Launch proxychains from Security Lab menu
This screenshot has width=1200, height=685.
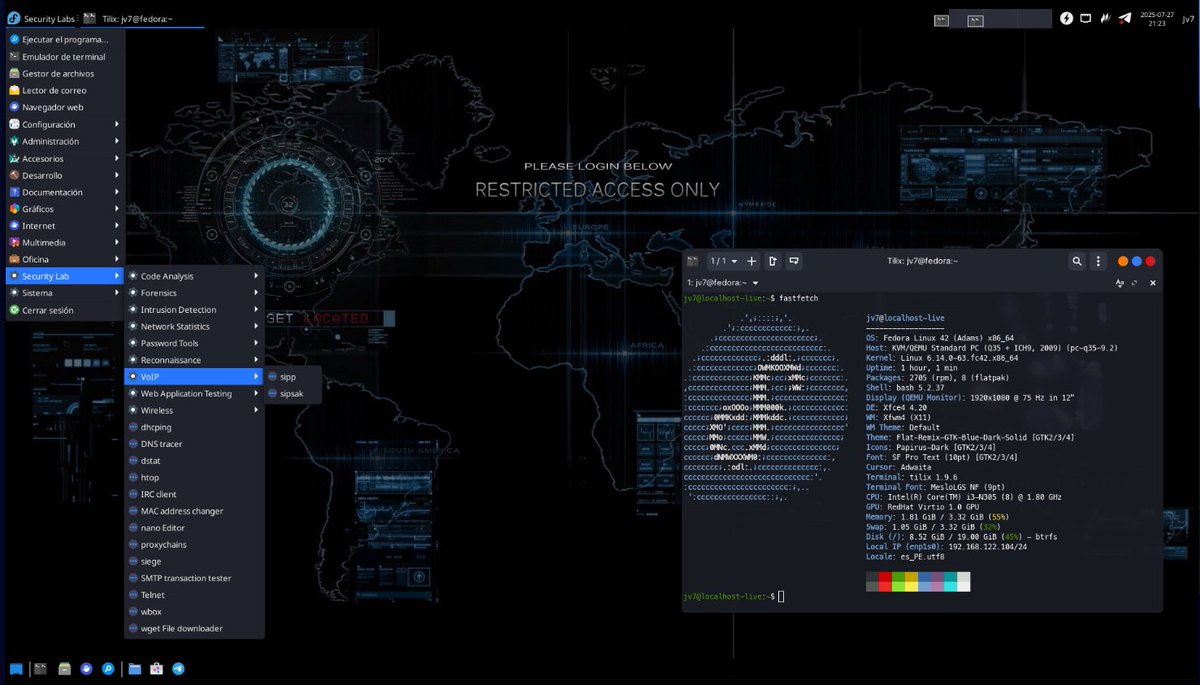click(x=194, y=544)
